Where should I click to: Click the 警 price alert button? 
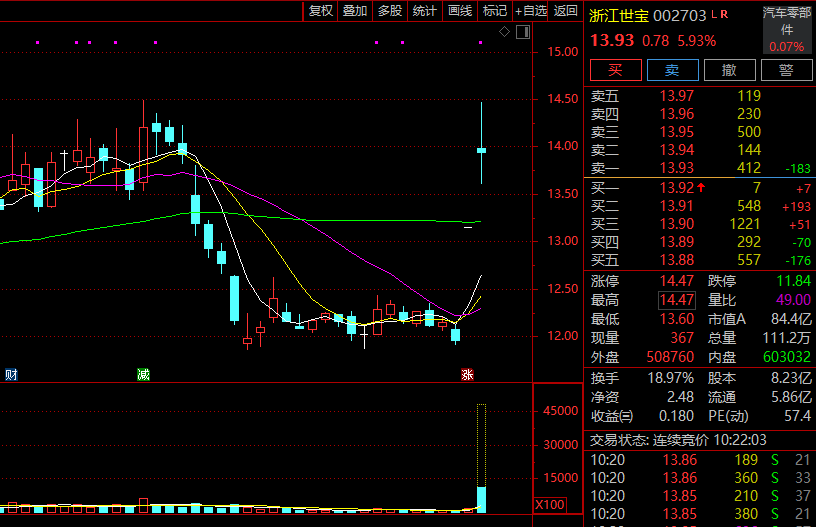[x=786, y=70]
